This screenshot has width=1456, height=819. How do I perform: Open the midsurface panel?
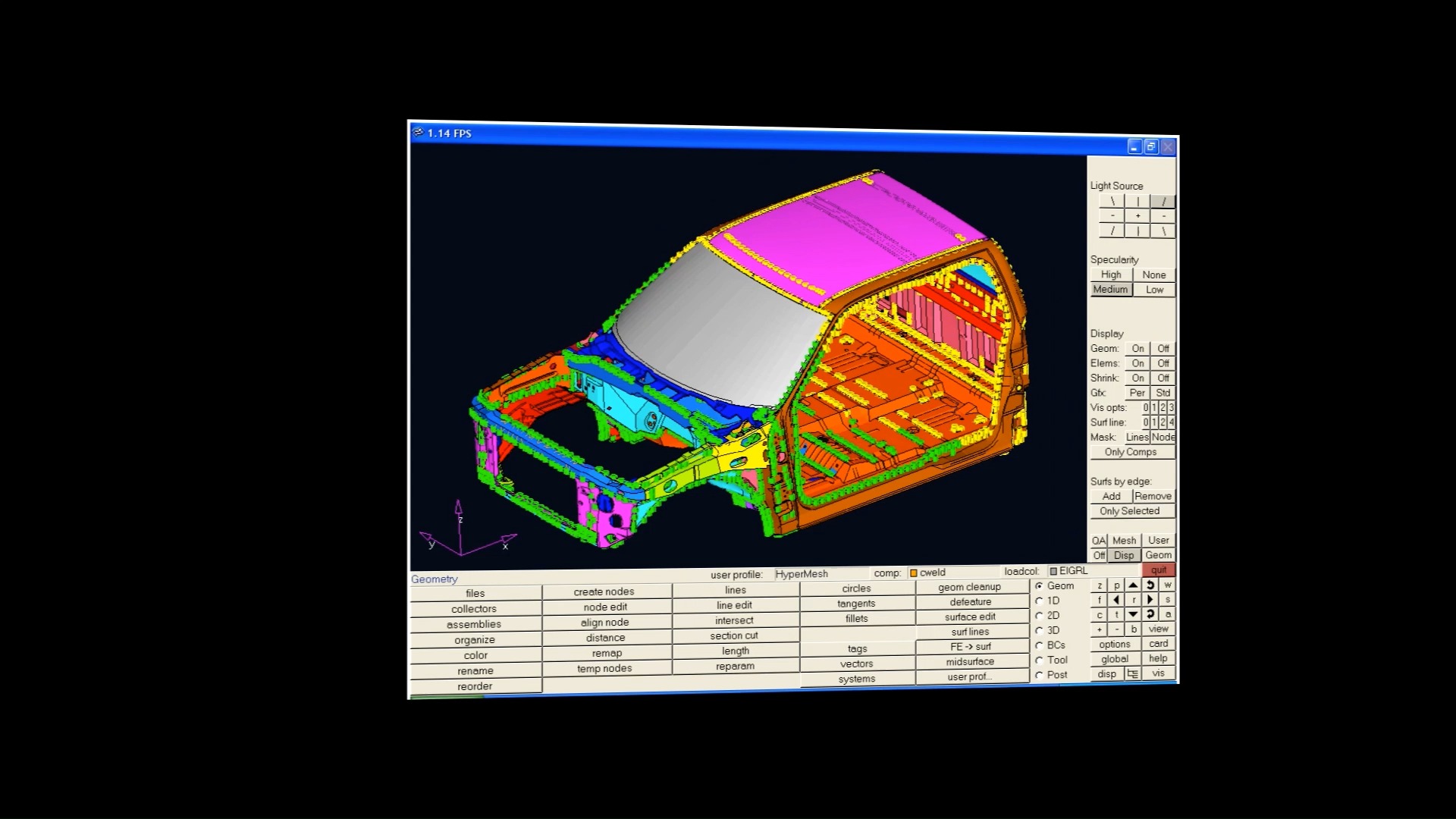point(969,661)
